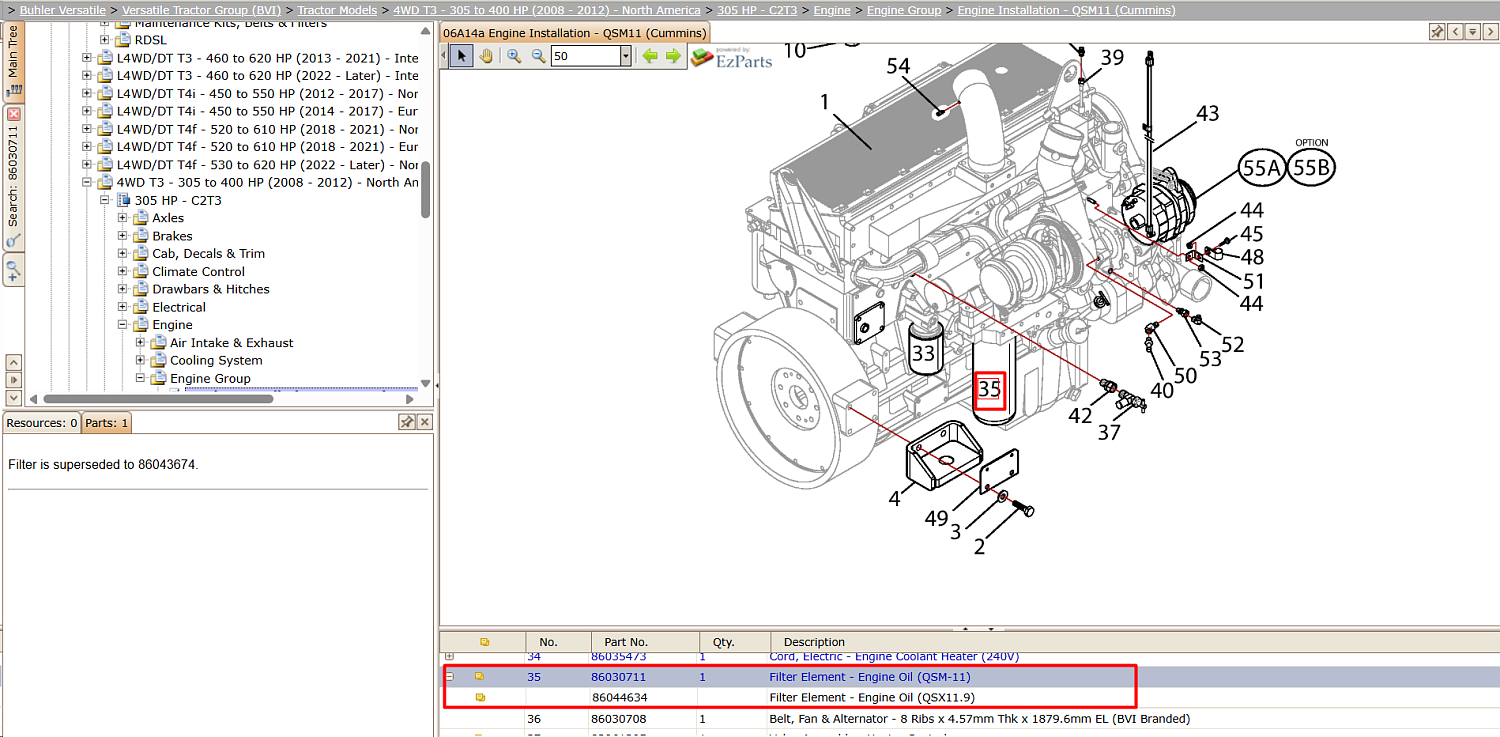Screen dimensions: 1500x737
Task: Select the pointer arrow tool
Action: coord(462,56)
